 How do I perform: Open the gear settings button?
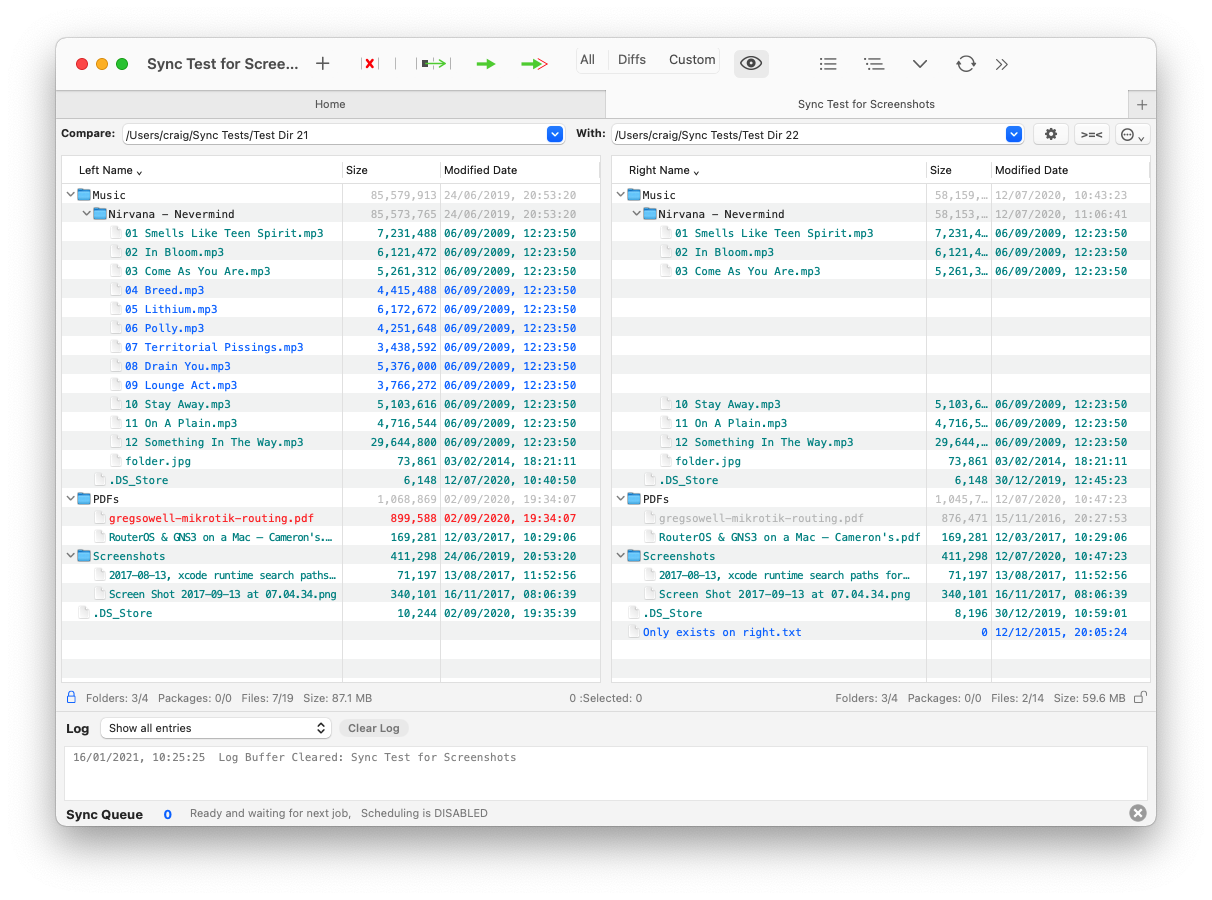point(1050,134)
